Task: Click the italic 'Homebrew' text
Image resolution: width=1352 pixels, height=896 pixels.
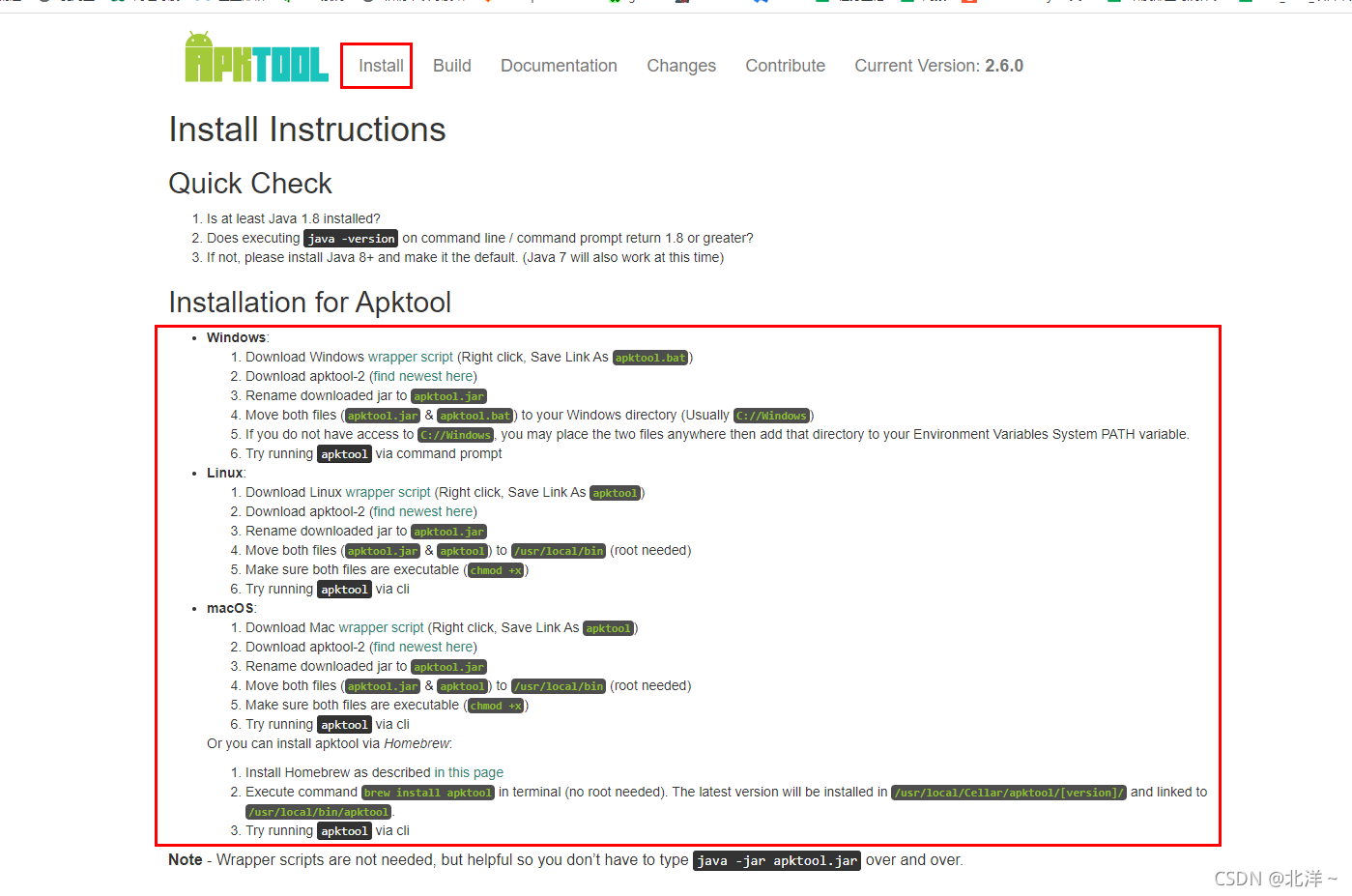Action: [x=417, y=743]
